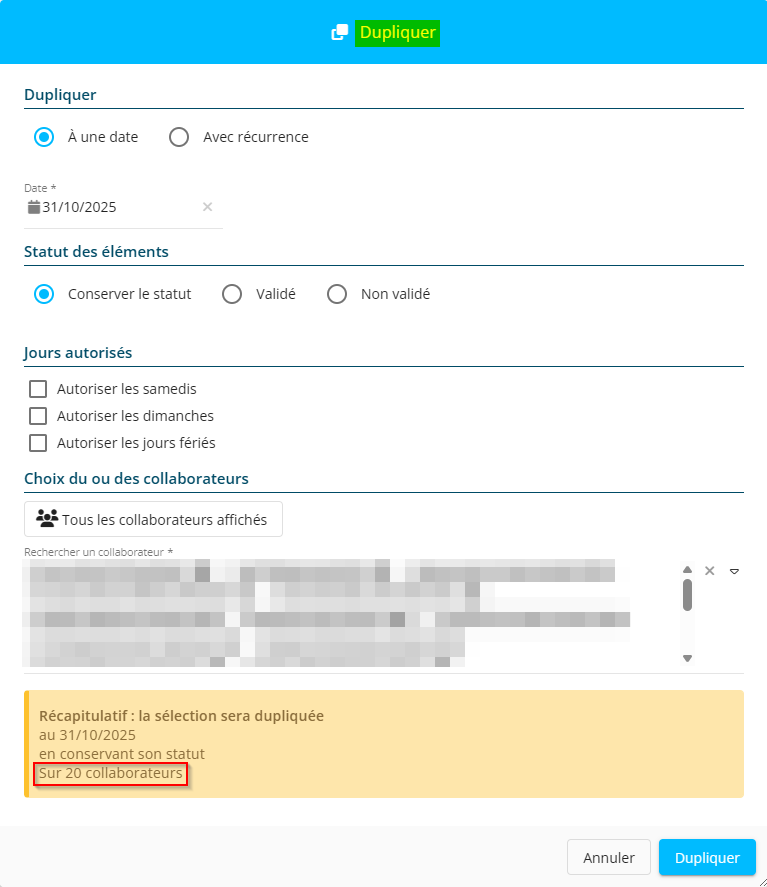This screenshot has height=887, width=767.
Task: Confirm with the blue Dupliquer button
Action: [707, 858]
